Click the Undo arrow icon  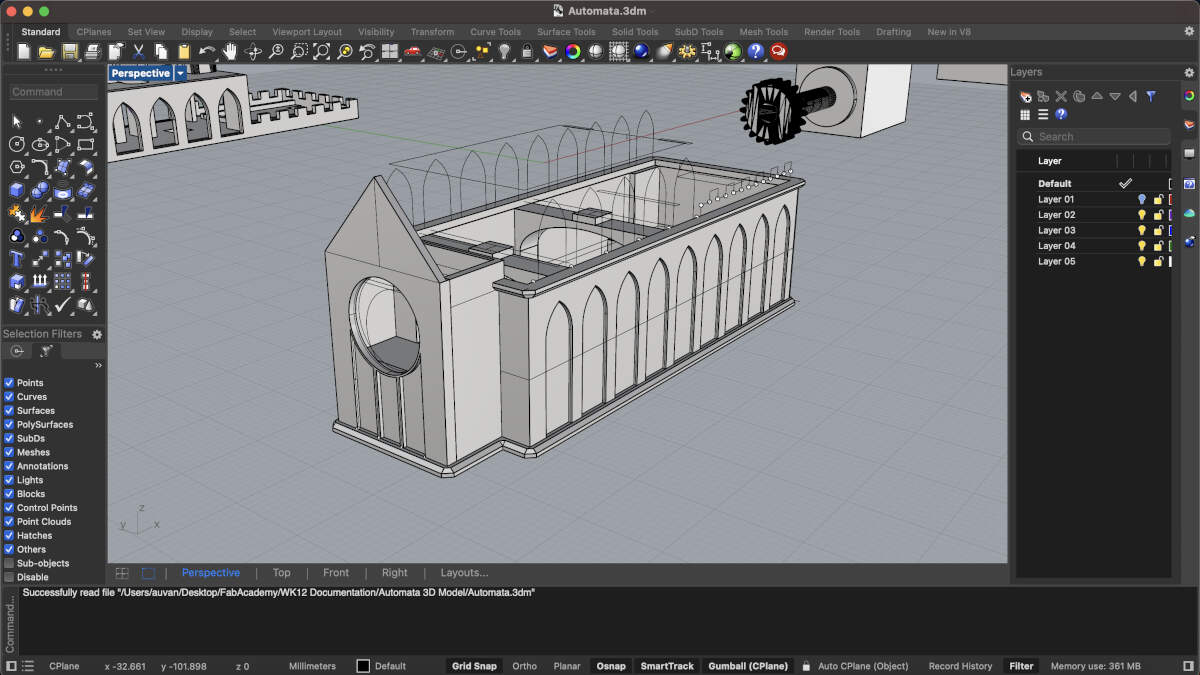pyautogui.click(x=207, y=51)
